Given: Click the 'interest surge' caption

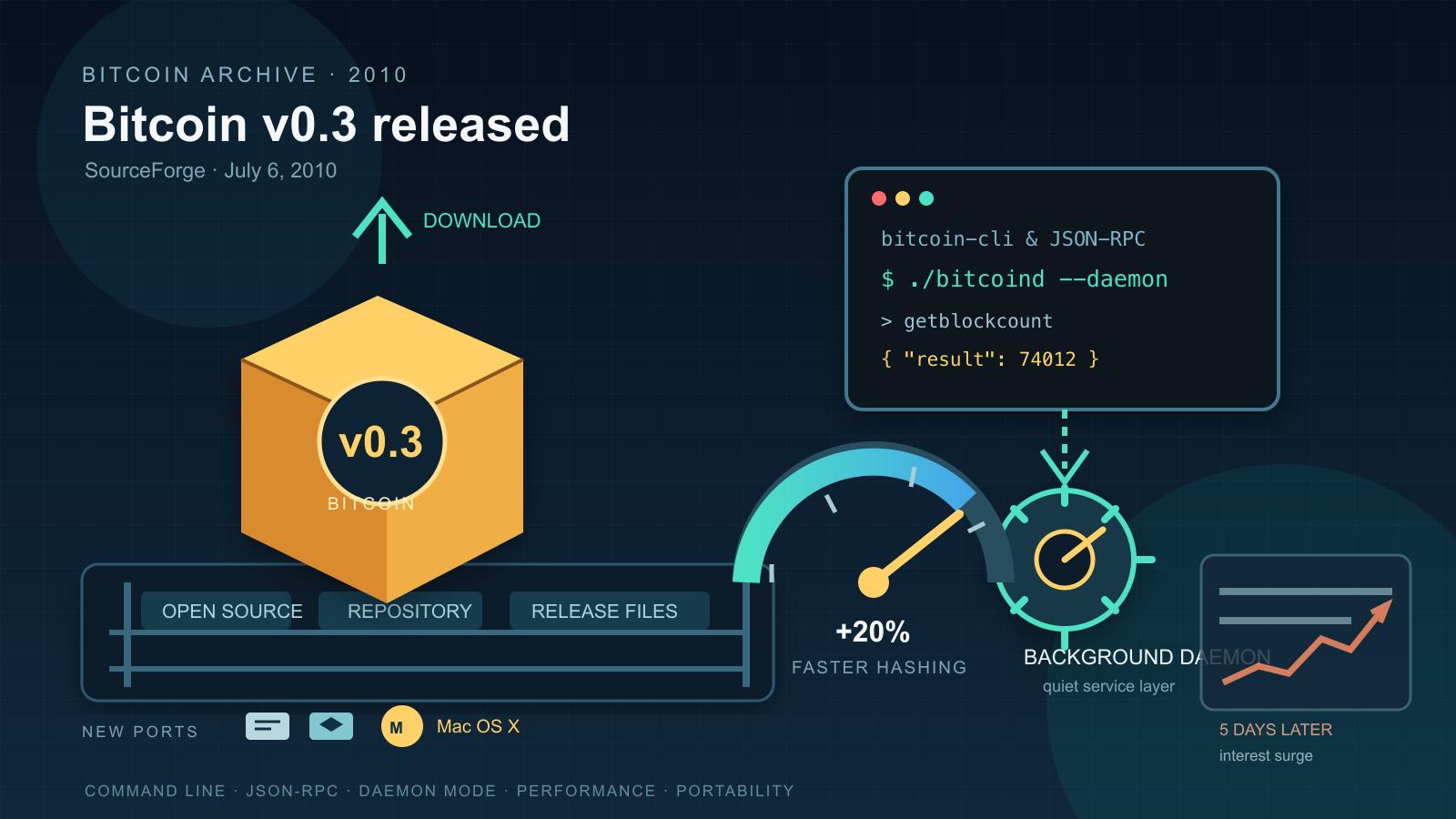Looking at the screenshot, I should click(1266, 756).
